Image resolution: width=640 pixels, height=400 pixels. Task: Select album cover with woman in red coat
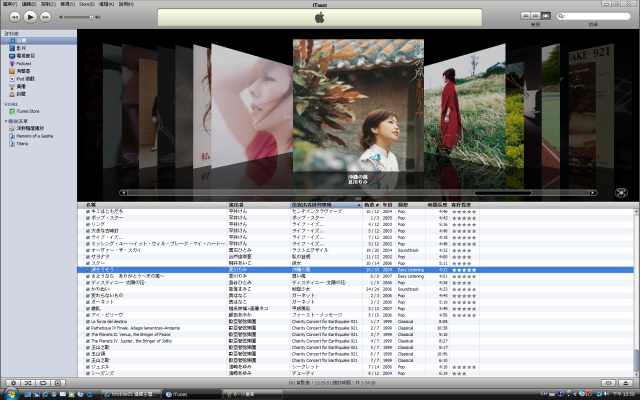tap(464, 105)
